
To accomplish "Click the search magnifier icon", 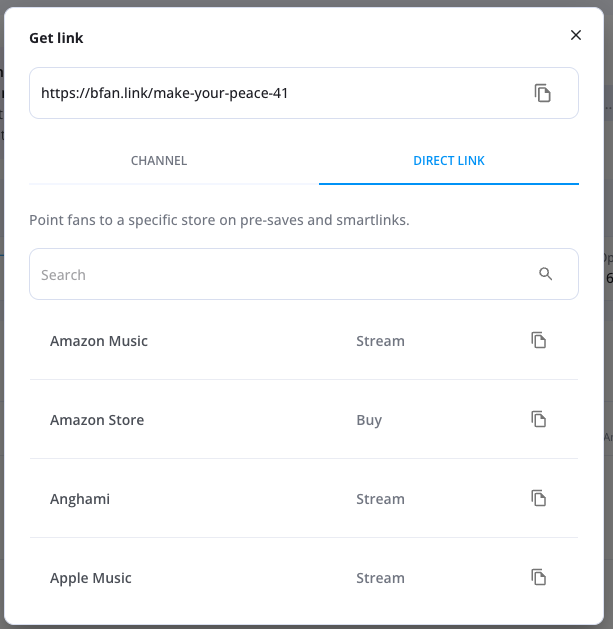I will [545, 274].
